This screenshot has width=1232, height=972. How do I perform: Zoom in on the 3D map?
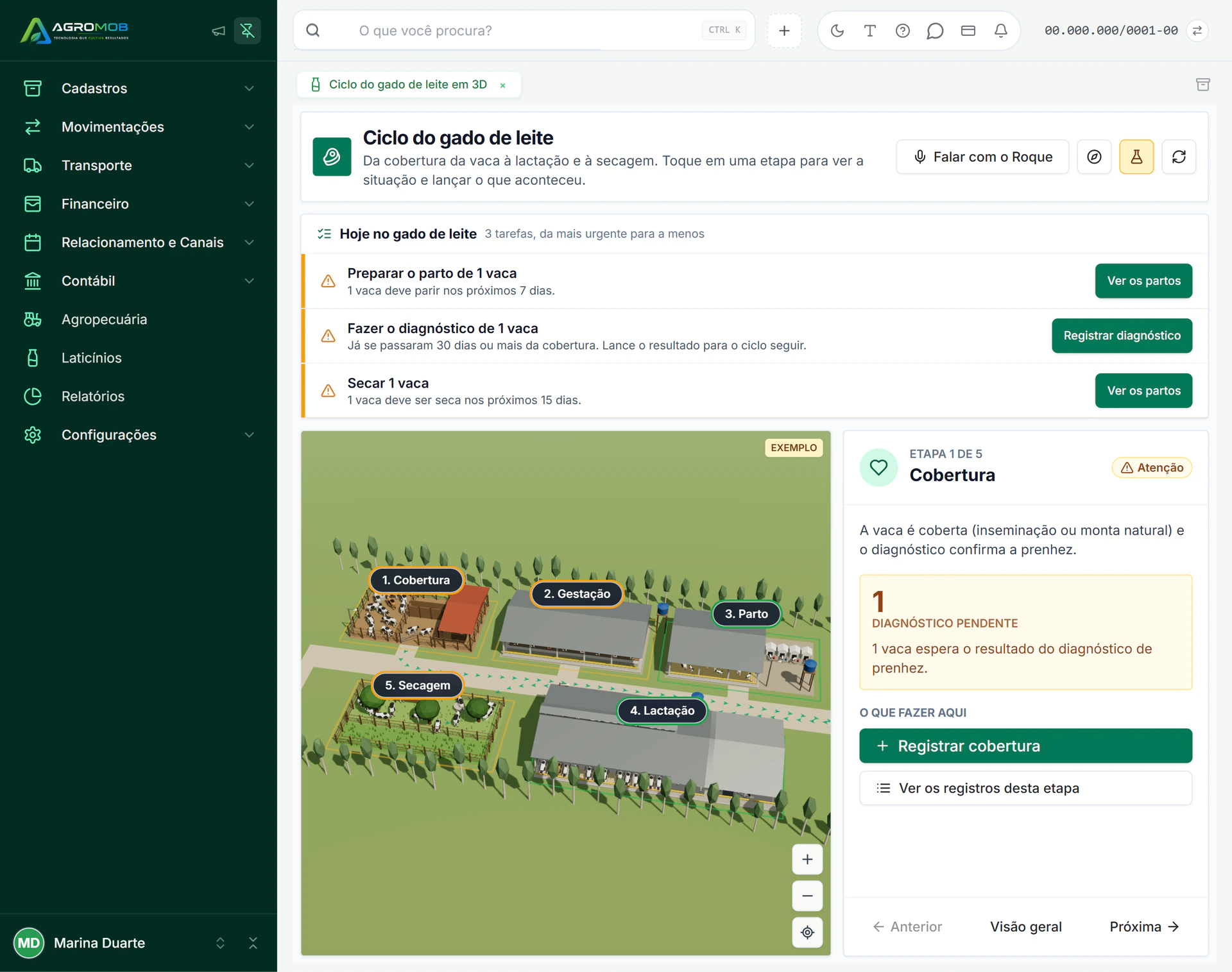(x=807, y=859)
